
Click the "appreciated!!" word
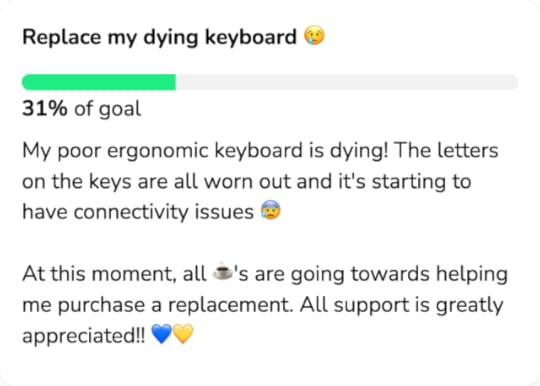pos(84,336)
